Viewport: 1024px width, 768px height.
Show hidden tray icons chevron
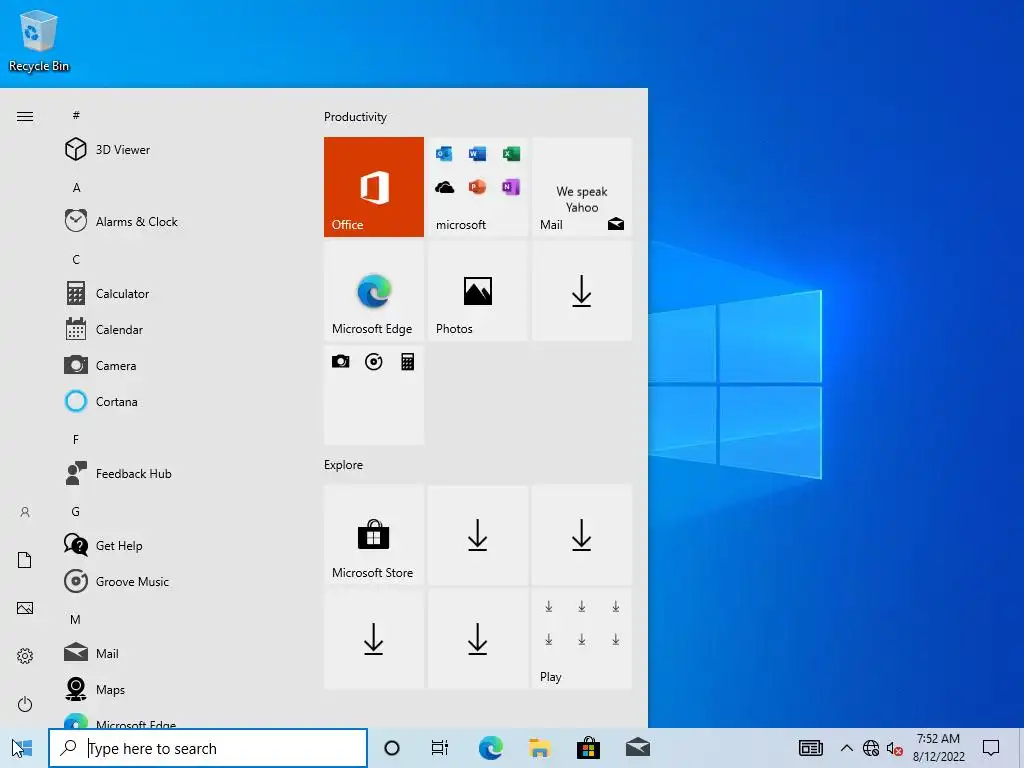point(846,748)
